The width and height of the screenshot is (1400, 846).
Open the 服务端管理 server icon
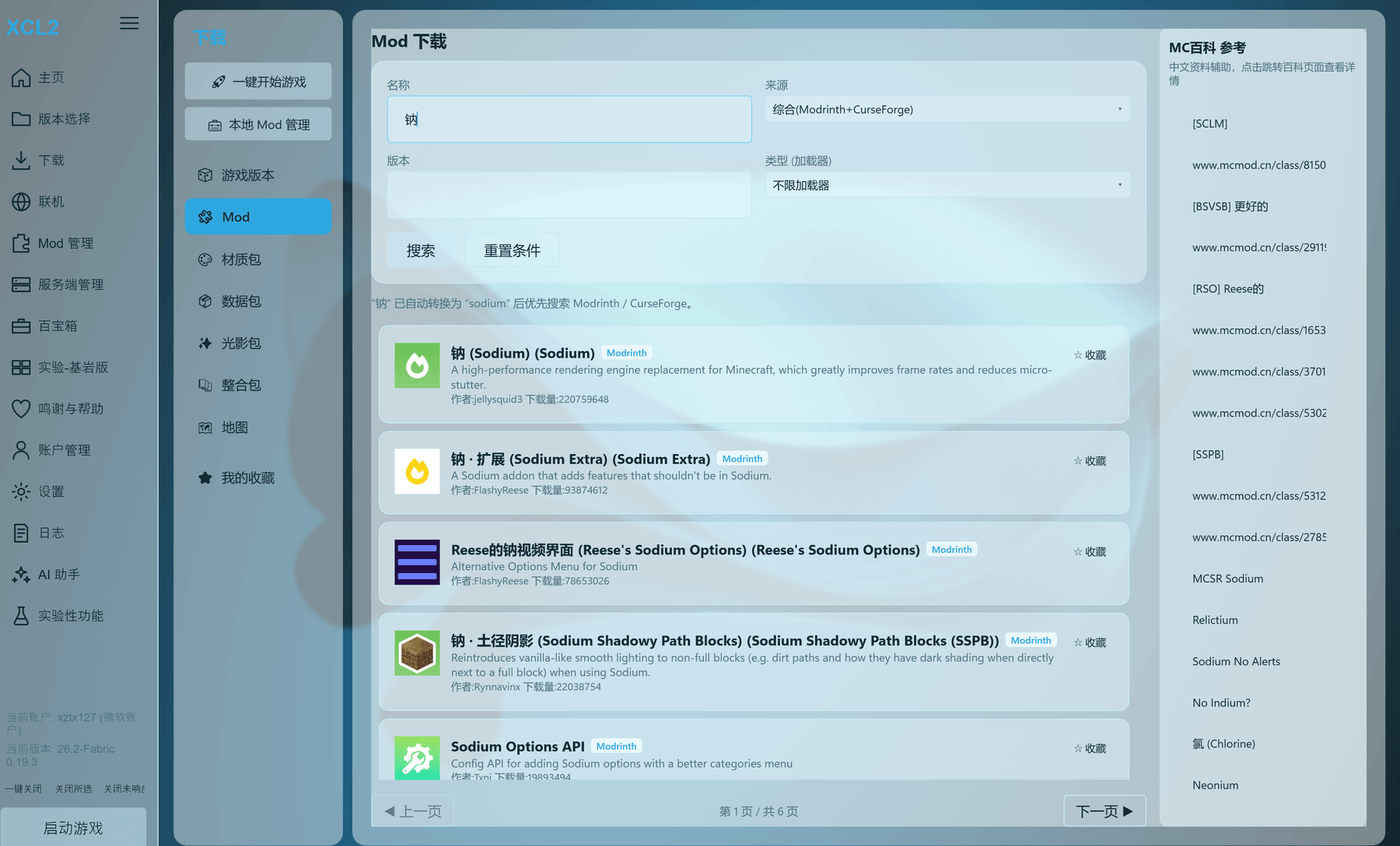tap(21, 285)
